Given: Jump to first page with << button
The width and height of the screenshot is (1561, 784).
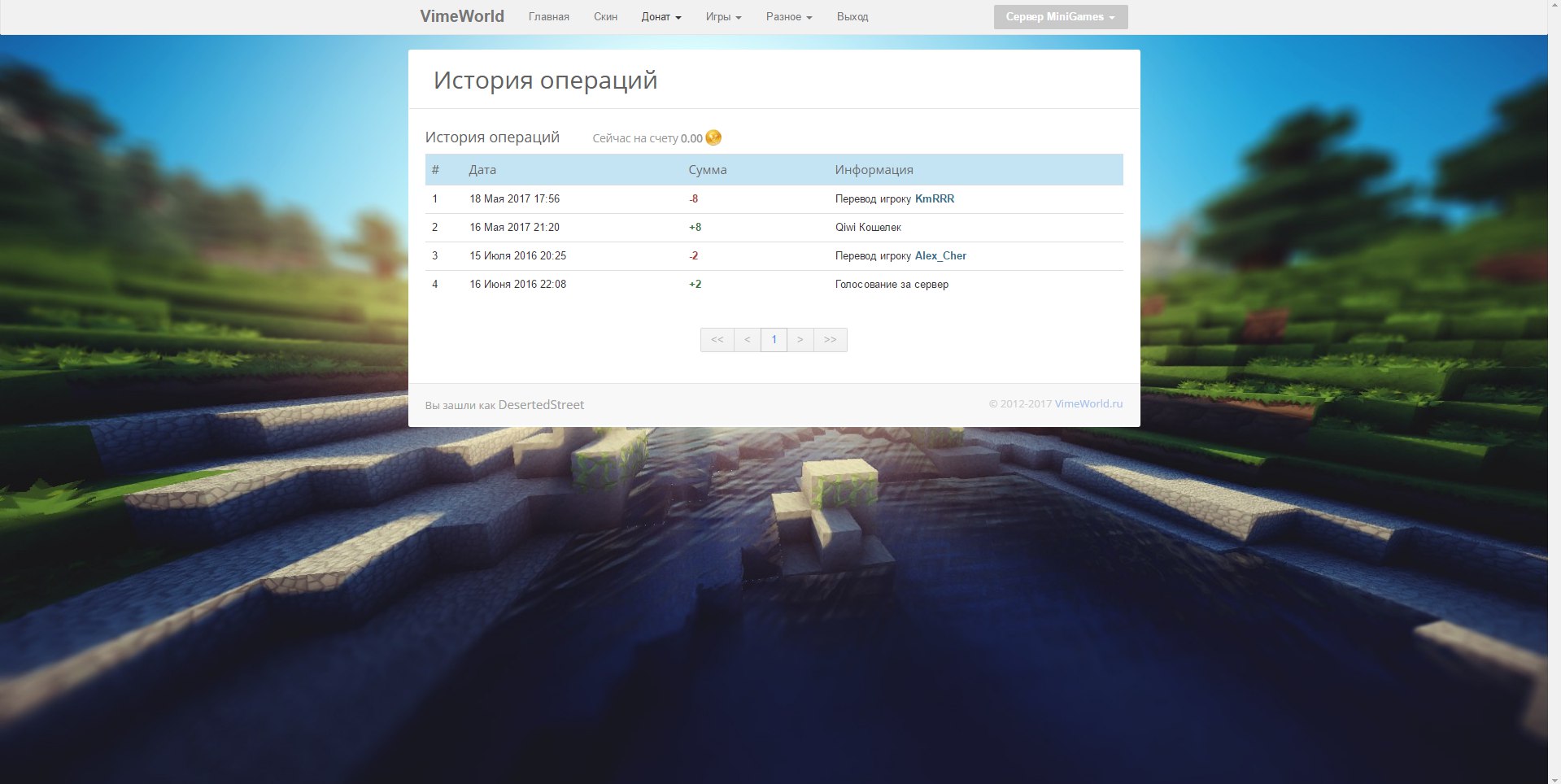Looking at the screenshot, I should pyautogui.click(x=717, y=340).
